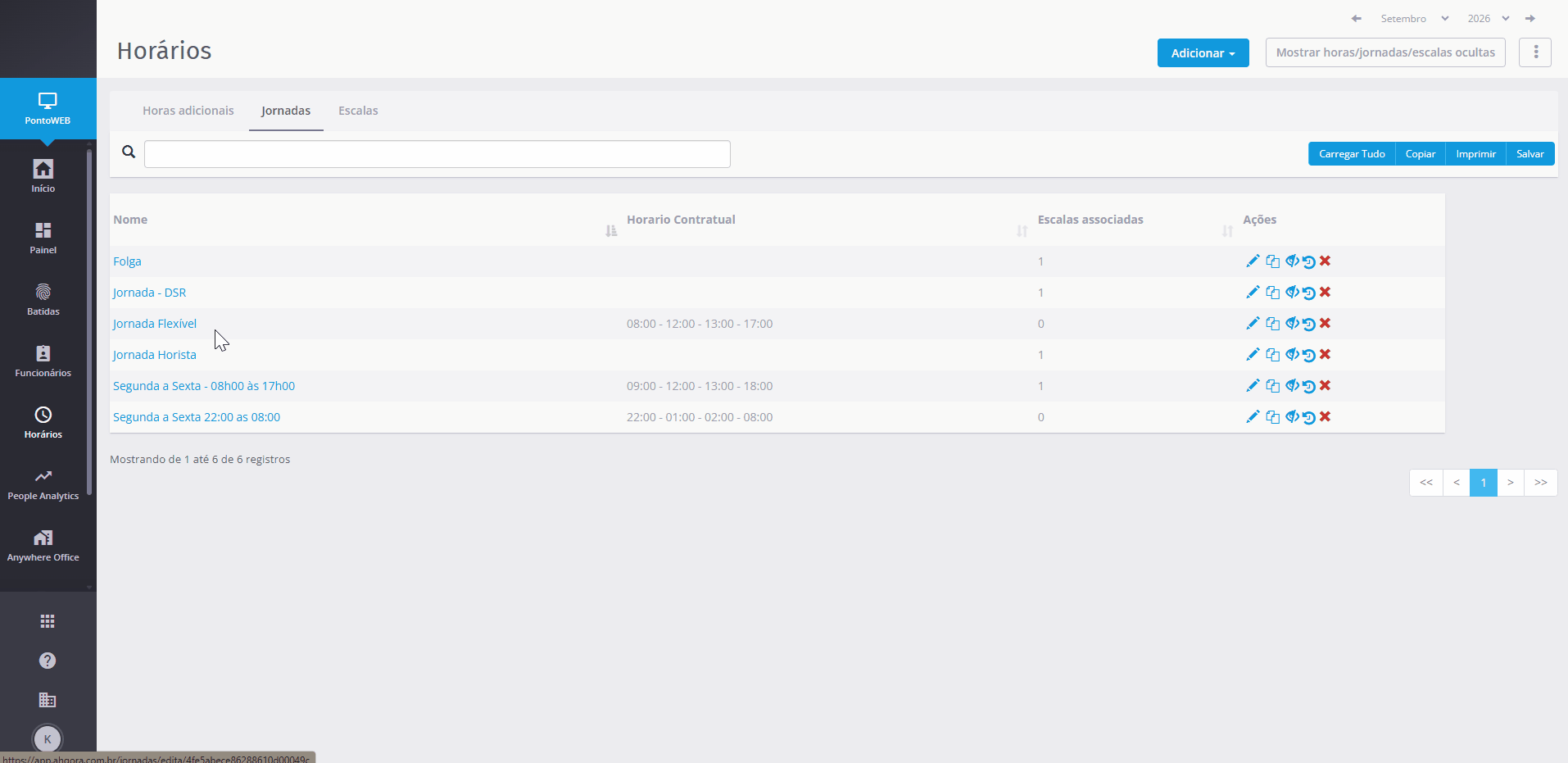The height and width of the screenshot is (763, 1568).
Task: Delete the Jornada Flexível row
Action: pyautogui.click(x=1325, y=324)
